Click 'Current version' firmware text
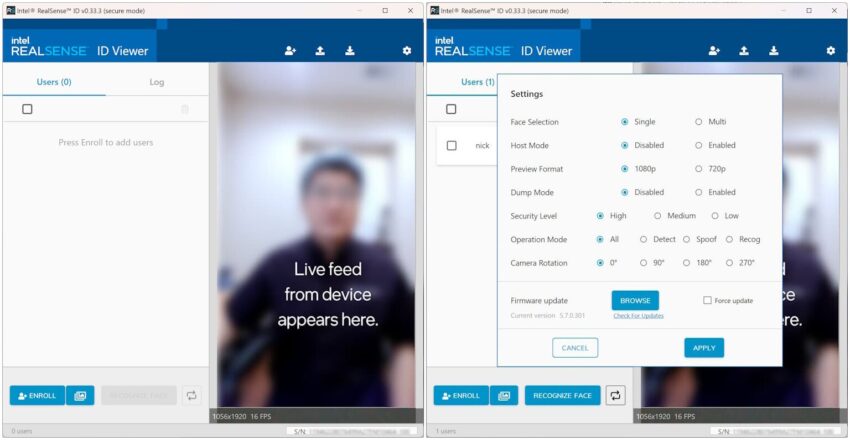 click(548, 315)
